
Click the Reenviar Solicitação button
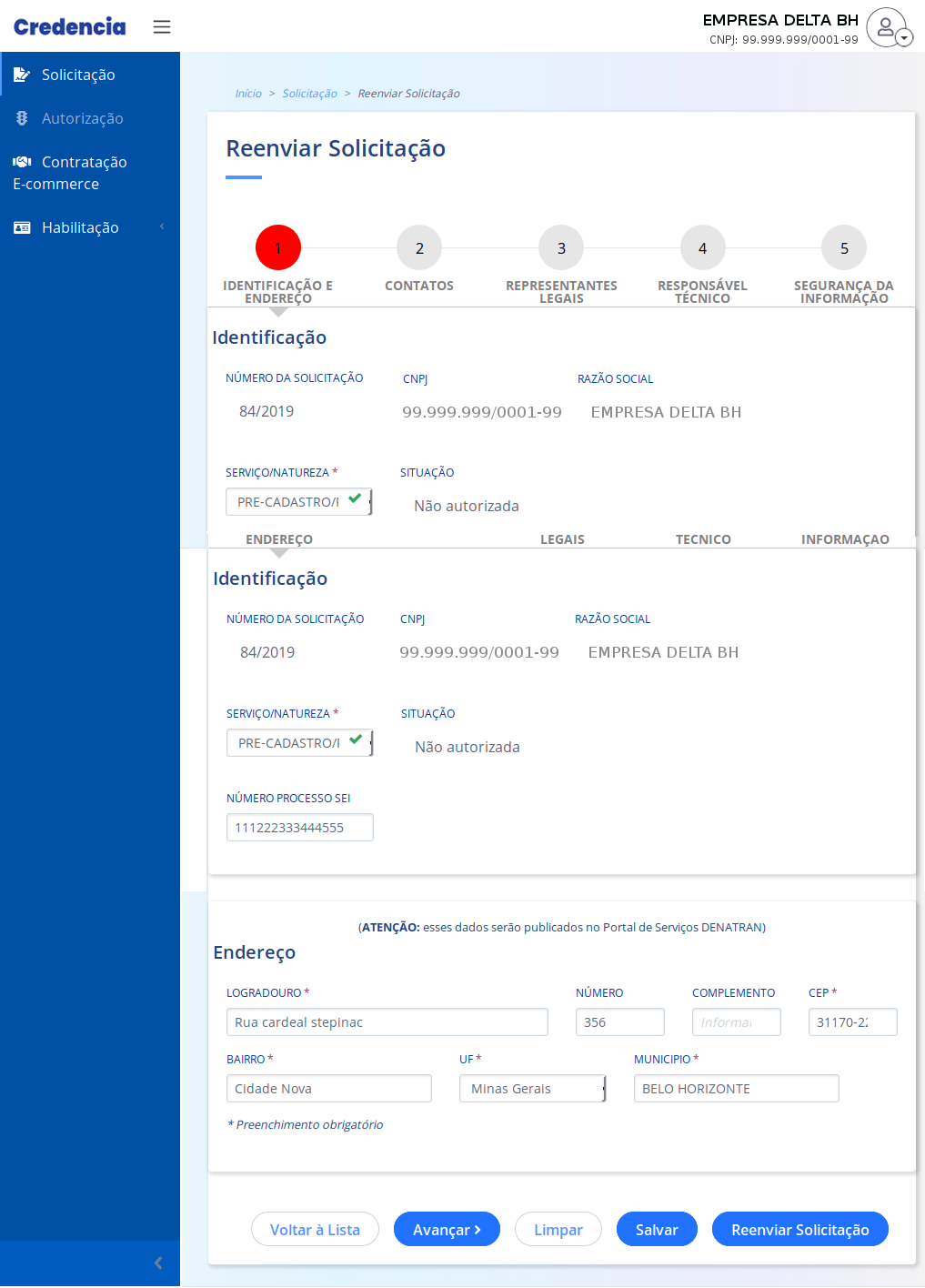(x=799, y=1230)
